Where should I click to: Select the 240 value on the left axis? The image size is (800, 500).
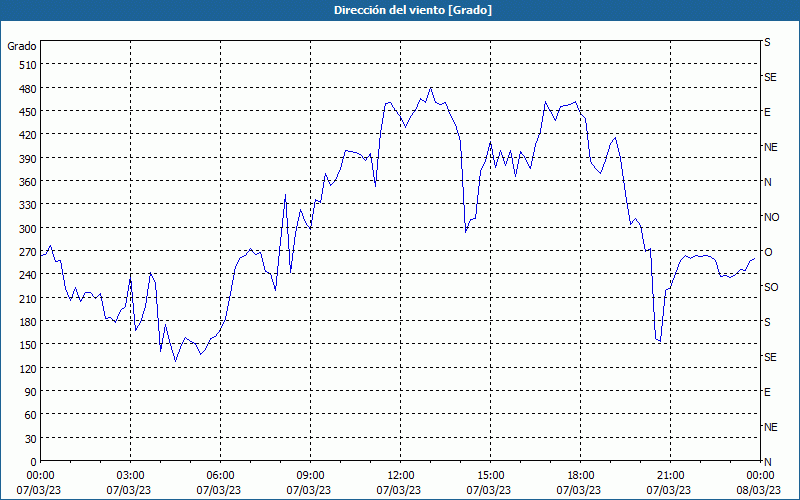tap(29, 275)
